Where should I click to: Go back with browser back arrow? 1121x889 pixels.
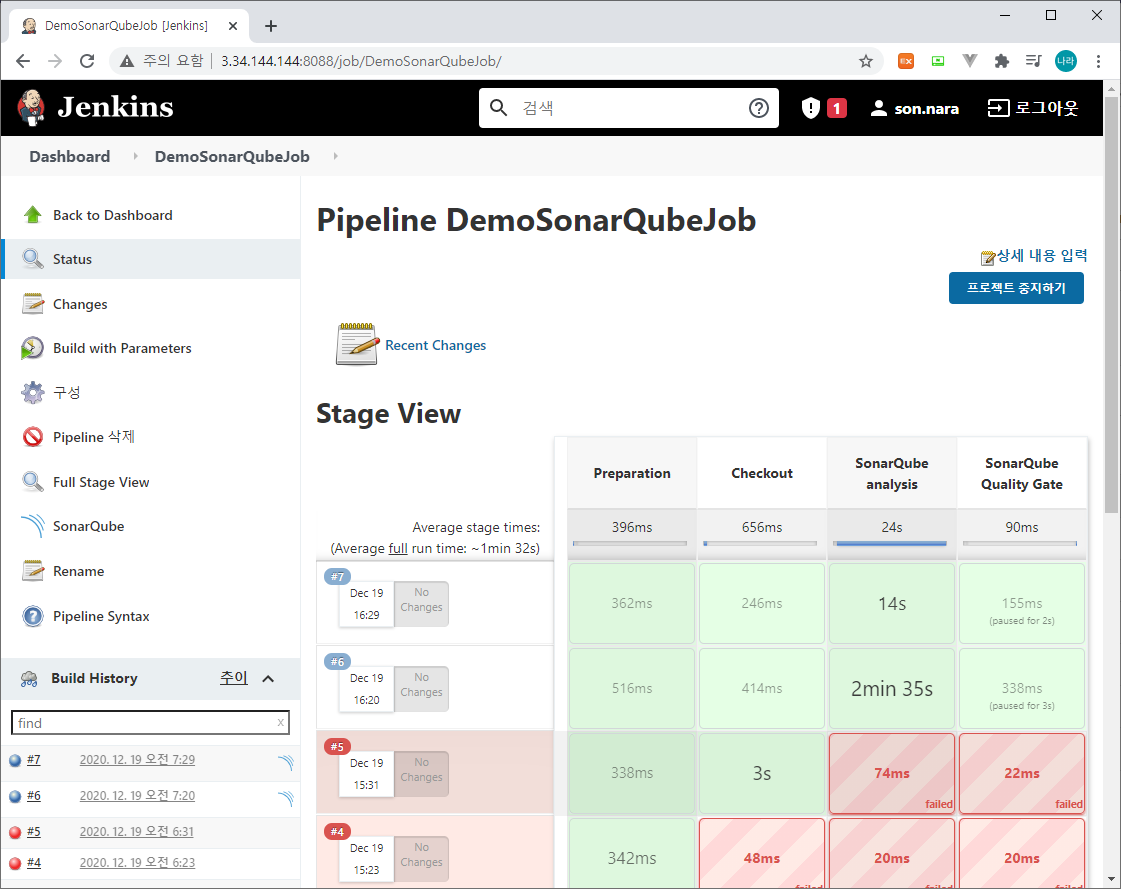point(23,62)
